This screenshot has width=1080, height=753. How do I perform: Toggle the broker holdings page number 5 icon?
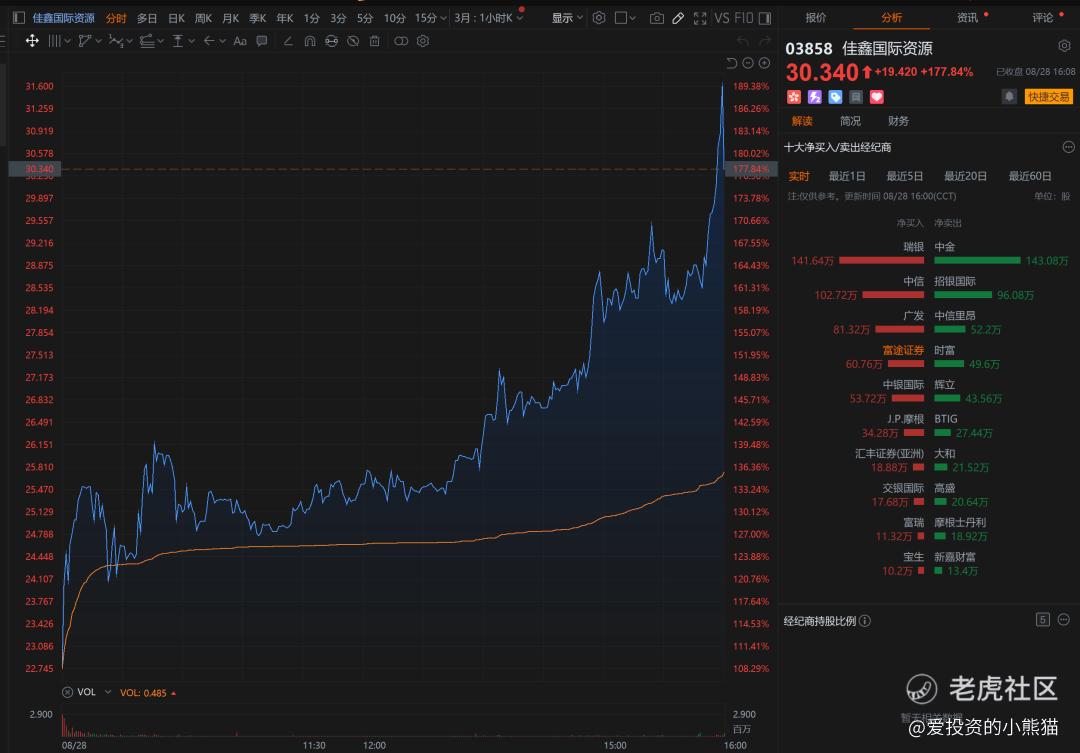pyautogui.click(x=1043, y=619)
